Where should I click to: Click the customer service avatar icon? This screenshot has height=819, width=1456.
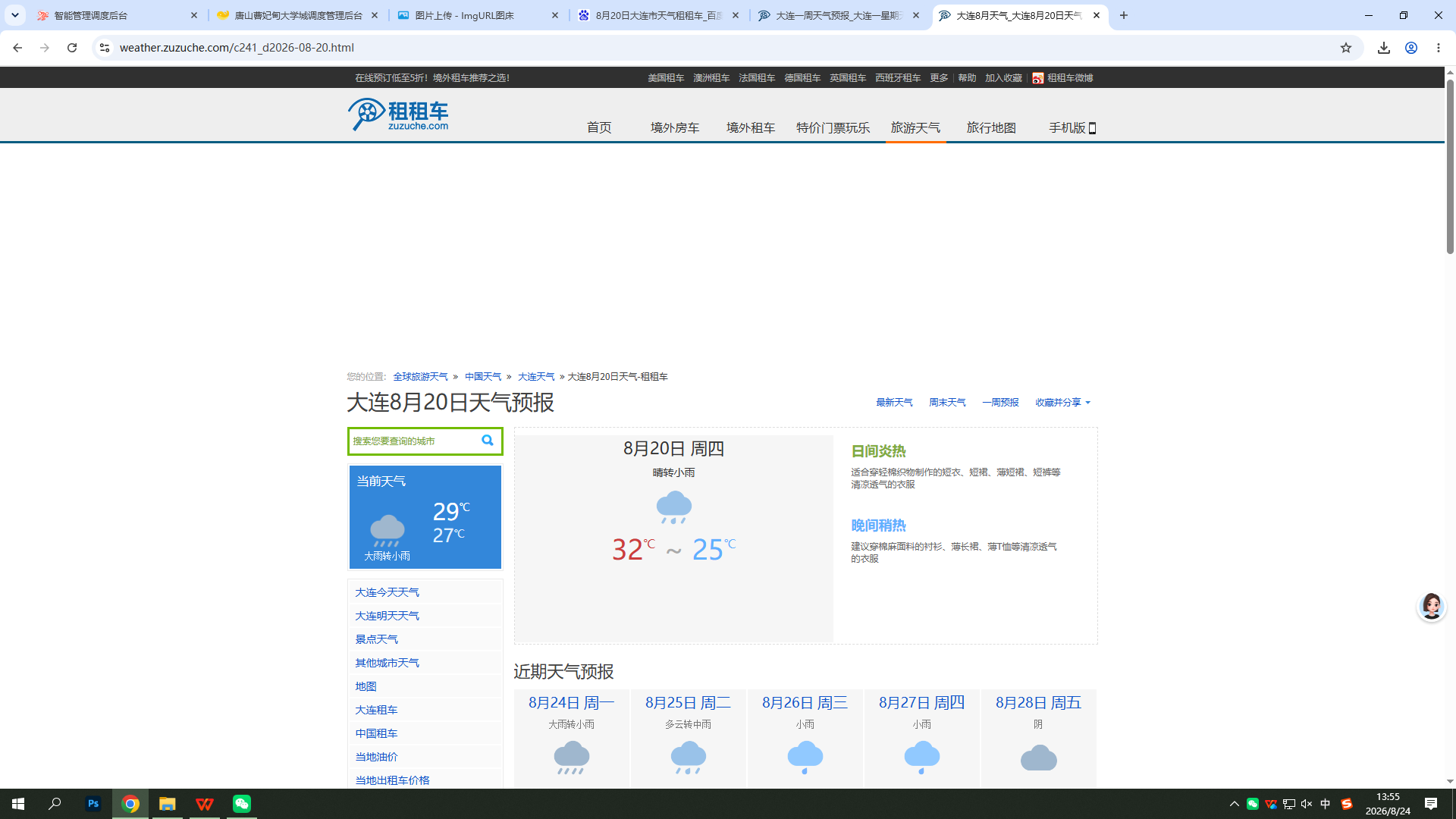click(x=1432, y=607)
